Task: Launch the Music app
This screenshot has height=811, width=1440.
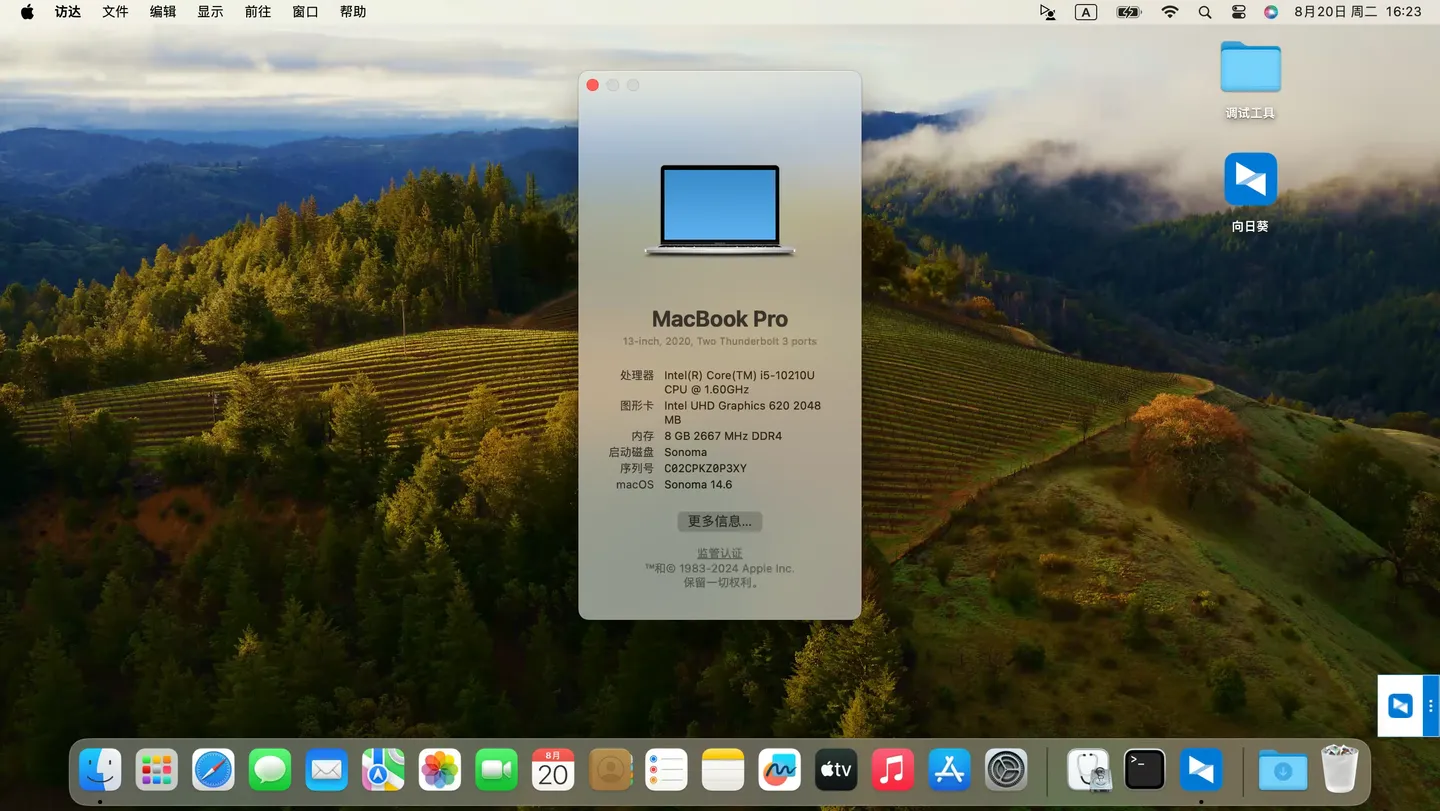Action: point(892,769)
